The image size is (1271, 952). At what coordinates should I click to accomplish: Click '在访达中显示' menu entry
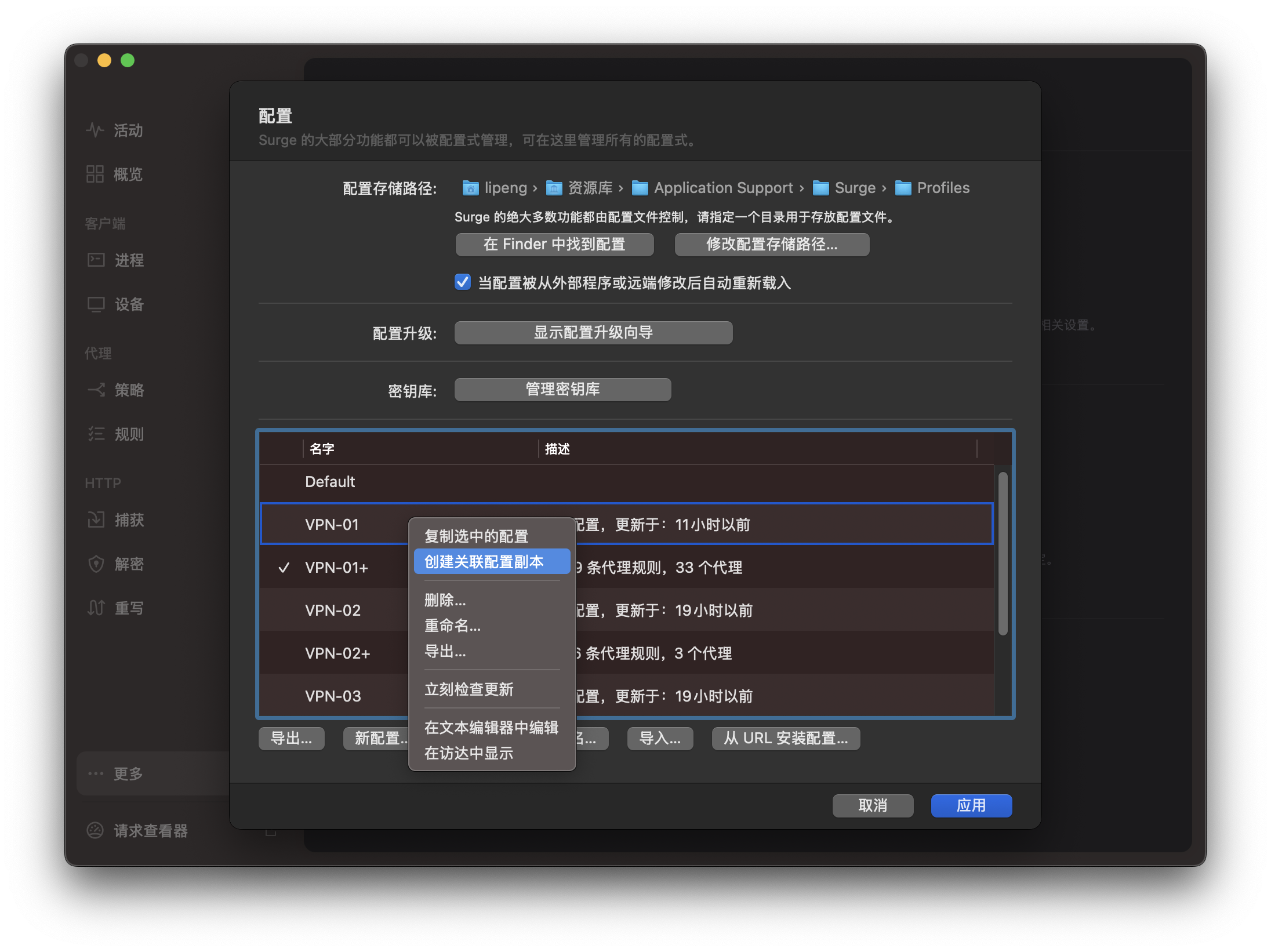(x=469, y=753)
